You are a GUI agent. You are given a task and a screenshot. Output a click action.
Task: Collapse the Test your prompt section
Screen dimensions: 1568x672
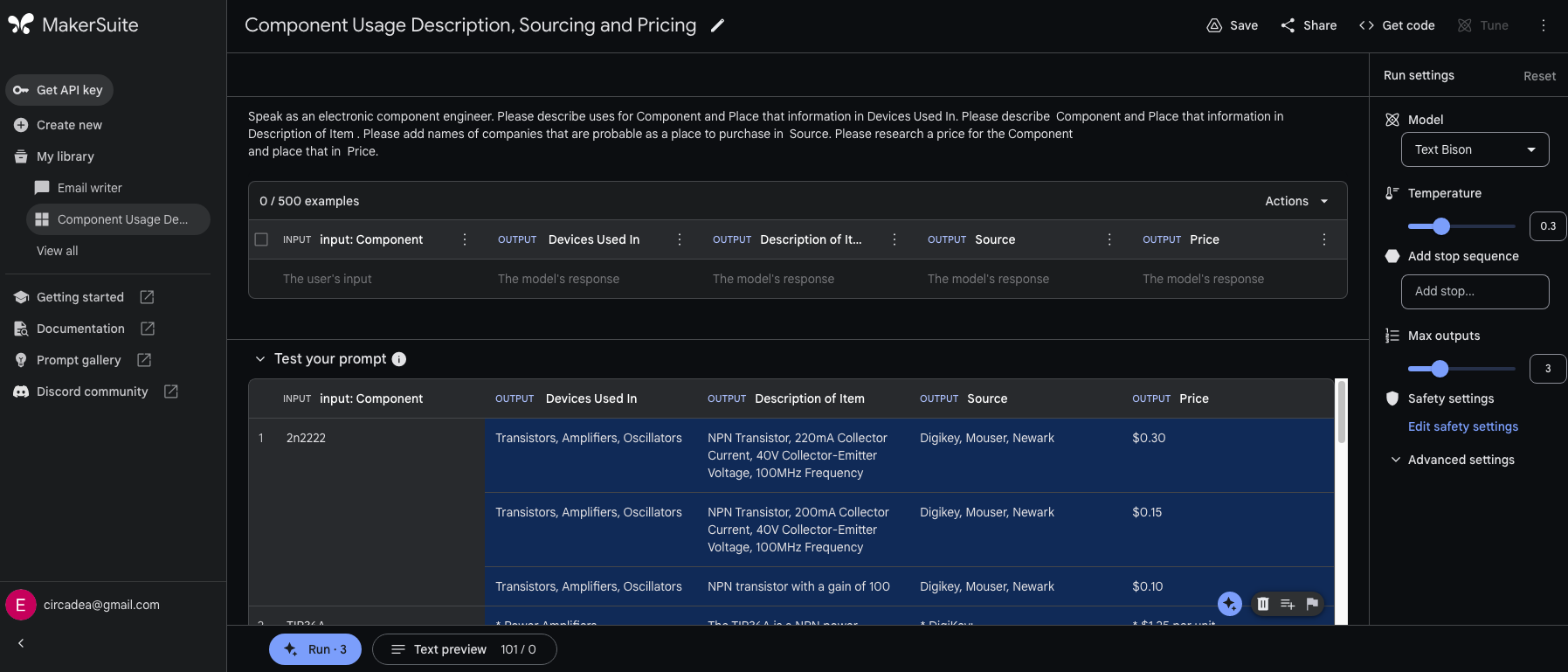point(260,359)
